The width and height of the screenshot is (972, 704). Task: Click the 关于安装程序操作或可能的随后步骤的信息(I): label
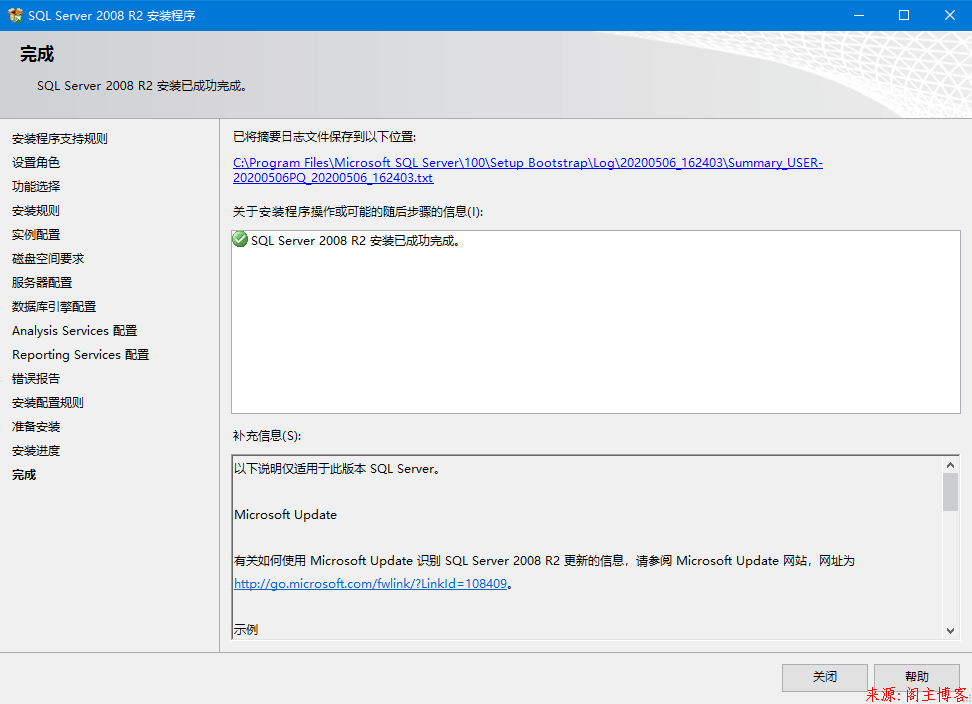(x=358, y=212)
